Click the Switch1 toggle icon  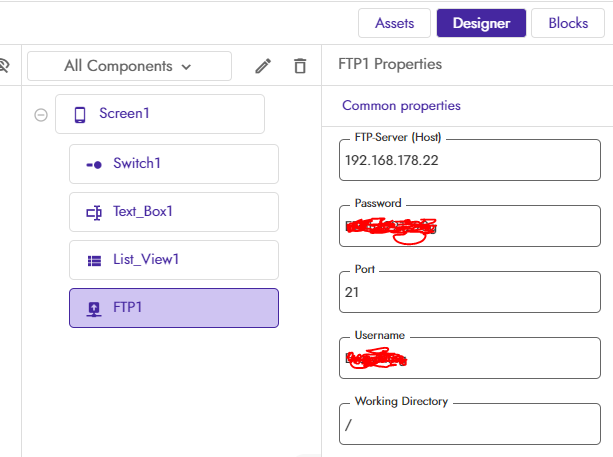(x=94, y=164)
